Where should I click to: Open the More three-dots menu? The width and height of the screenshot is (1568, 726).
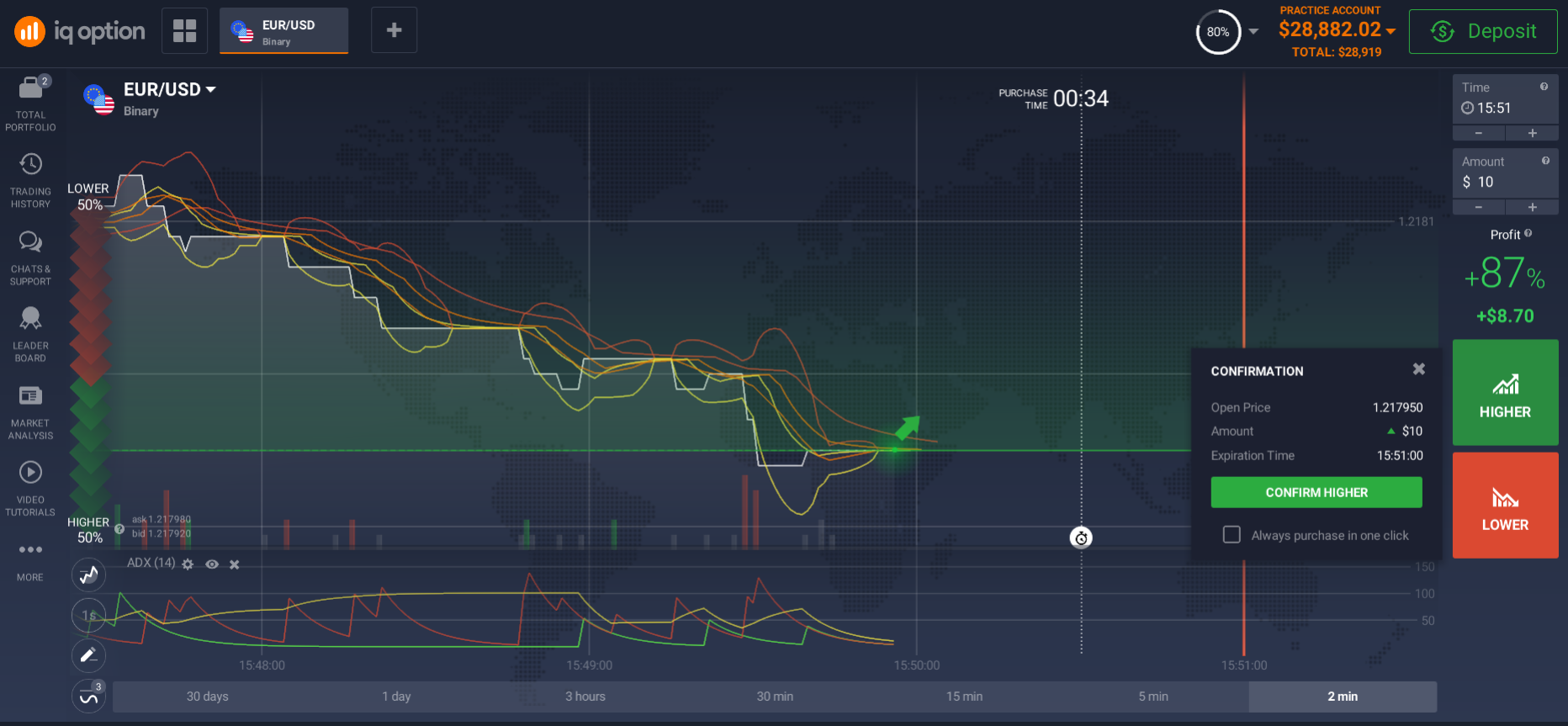pos(30,549)
